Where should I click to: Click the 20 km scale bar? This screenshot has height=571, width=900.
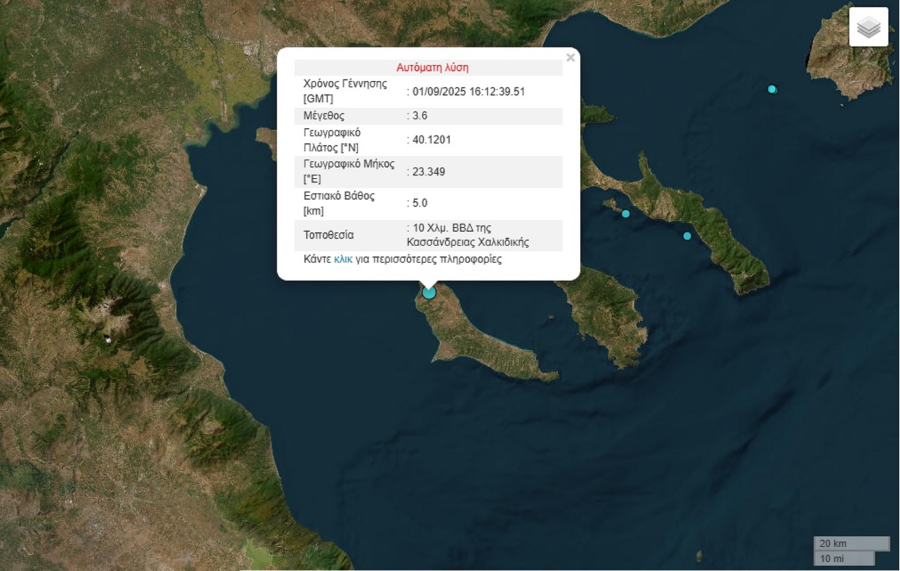(851, 543)
